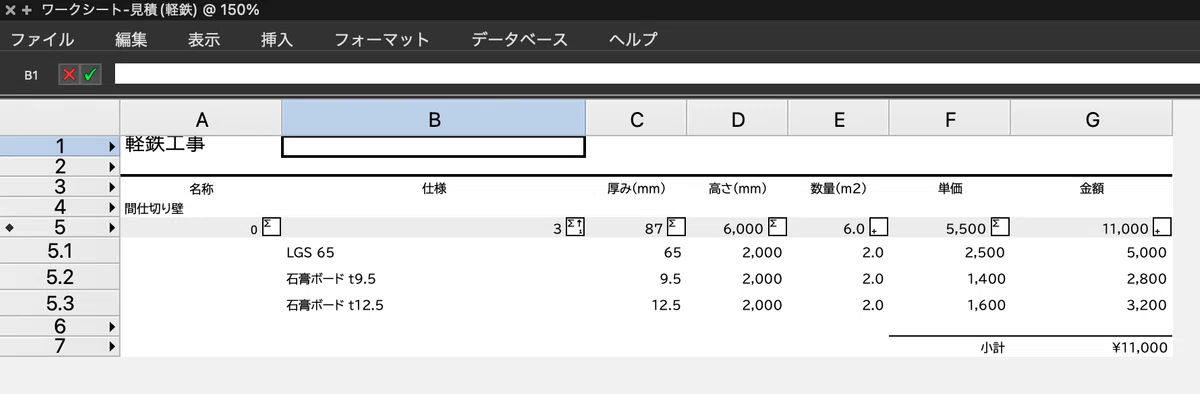The height and width of the screenshot is (394, 1200).
Task: Open row 6 header arrow menu
Action: (111, 327)
